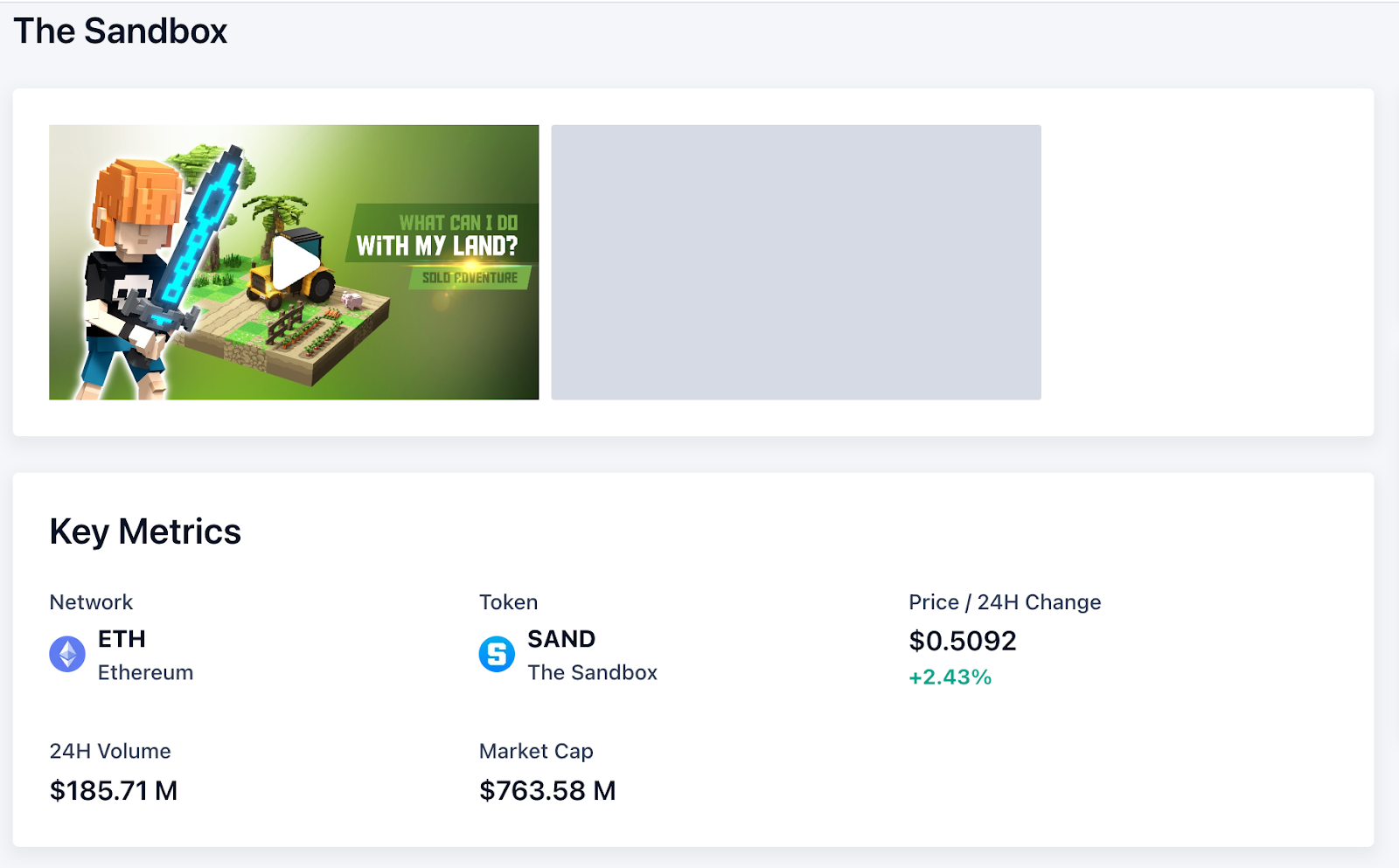Click the Ethereum diamond logo icon

pos(67,654)
